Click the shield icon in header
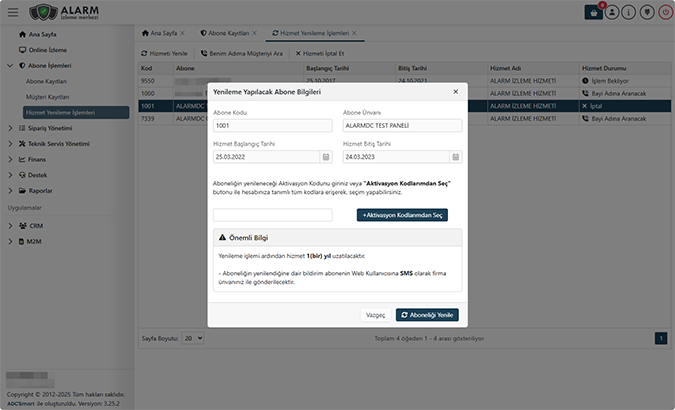The width and height of the screenshot is (675, 410). point(646,13)
